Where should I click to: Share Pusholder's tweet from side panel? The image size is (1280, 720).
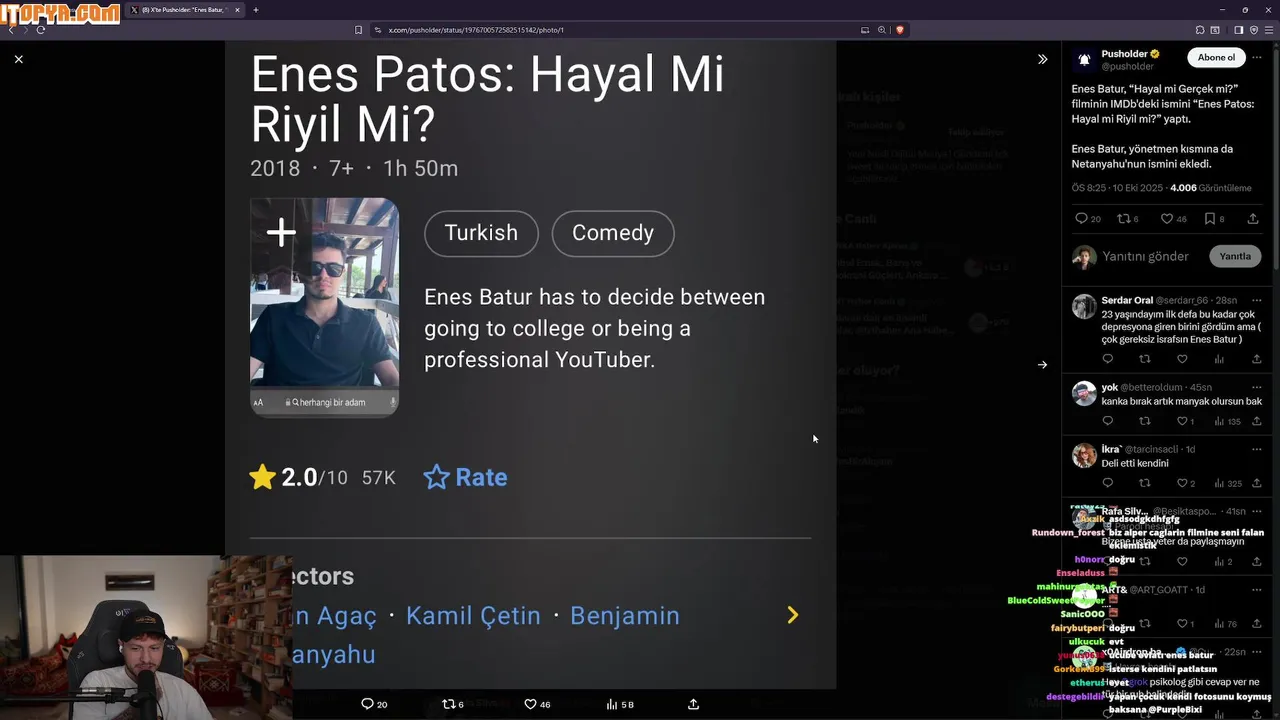tap(1253, 218)
